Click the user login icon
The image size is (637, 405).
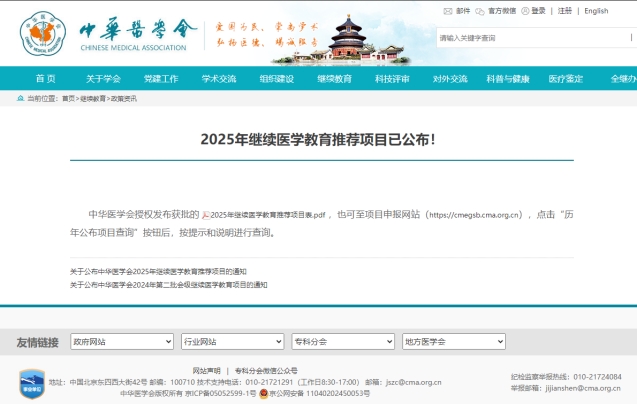pyautogui.click(x=526, y=11)
